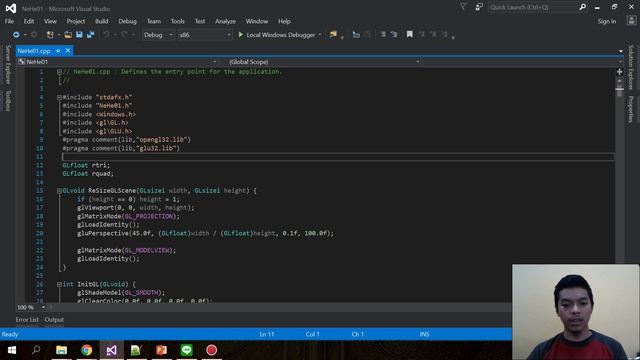Screen dimensions: 640x360
Task: Open the Toolbox side panel
Action: (x=8, y=100)
